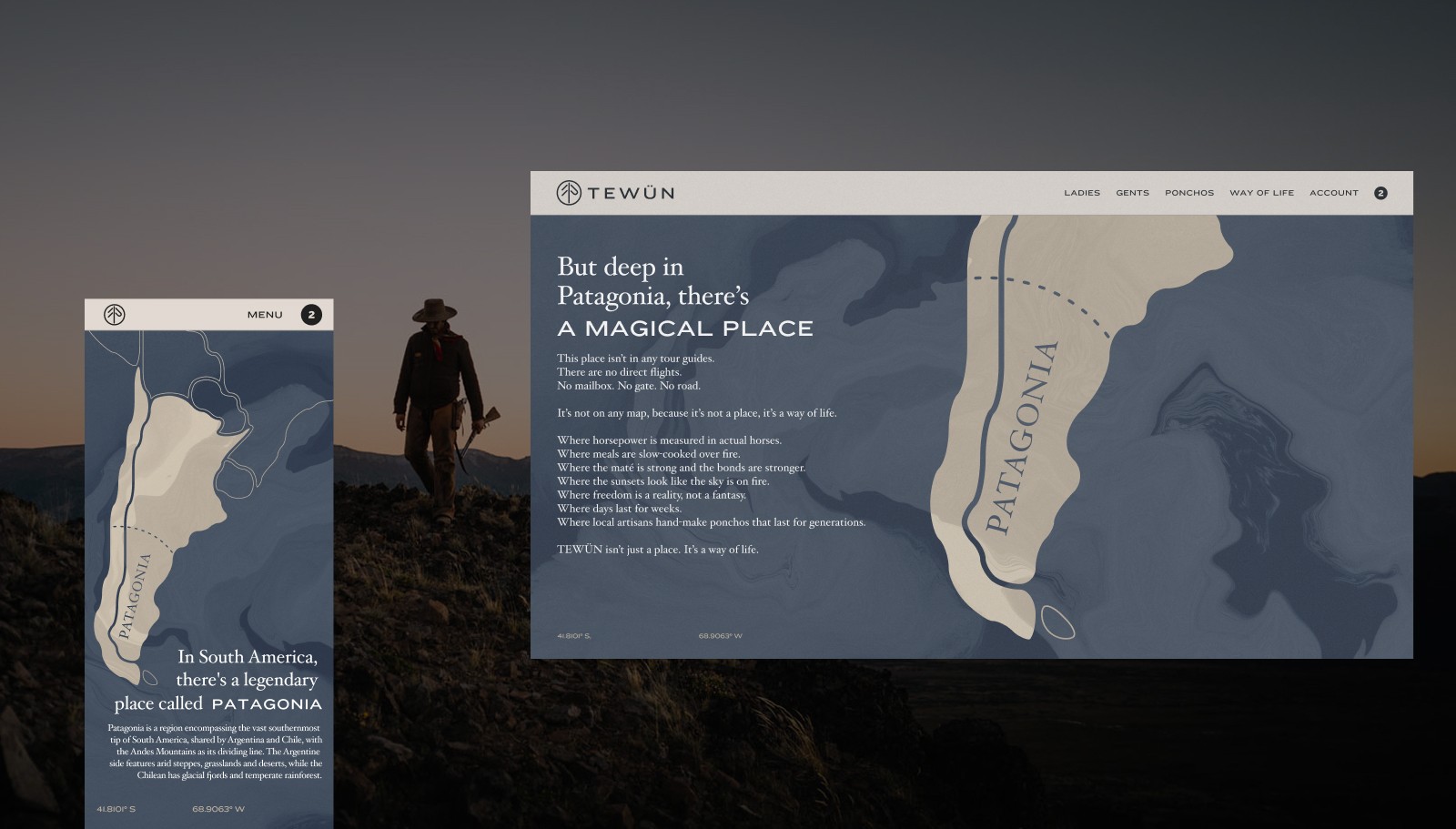This screenshot has width=1456, height=829.
Task: Open the LADIES menu item
Action: tap(1082, 193)
